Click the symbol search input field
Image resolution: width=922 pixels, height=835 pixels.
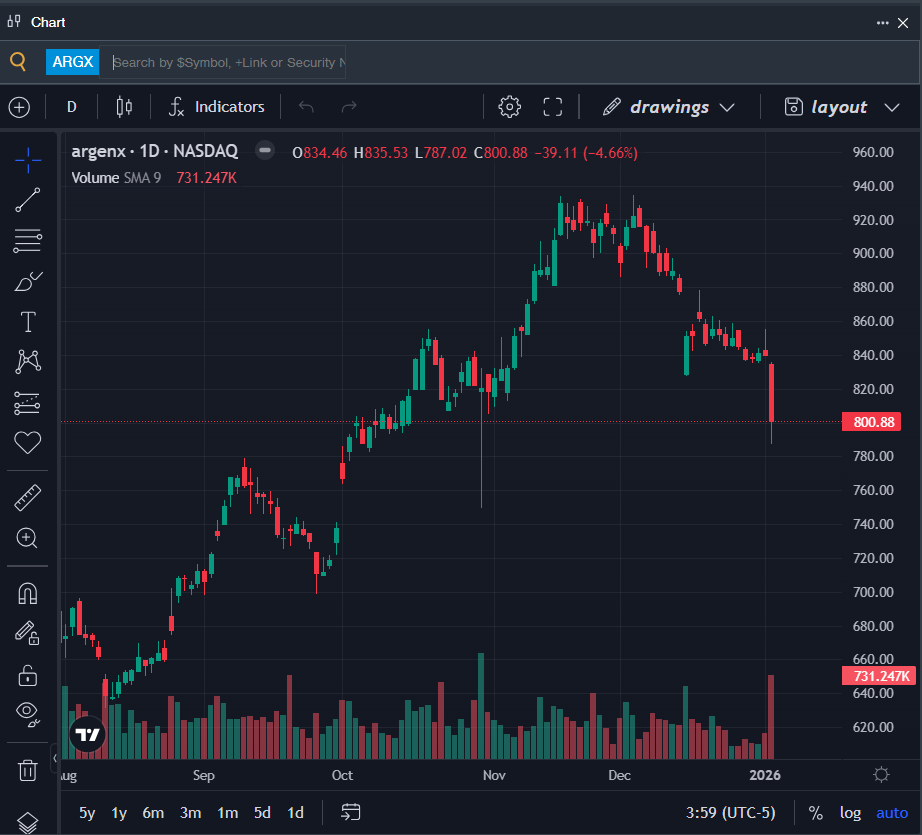coord(226,62)
